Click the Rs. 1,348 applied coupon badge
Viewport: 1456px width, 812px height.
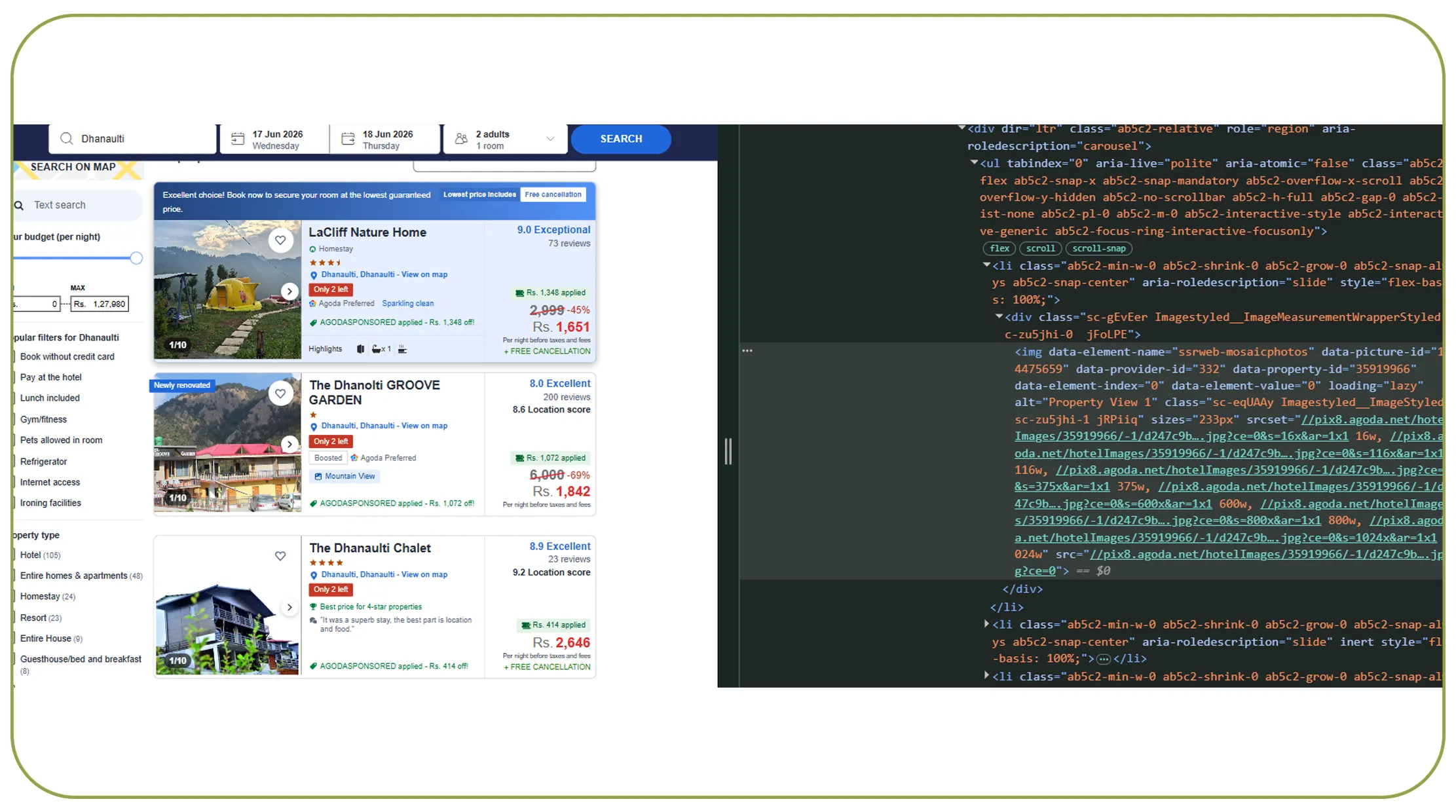pyautogui.click(x=550, y=293)
